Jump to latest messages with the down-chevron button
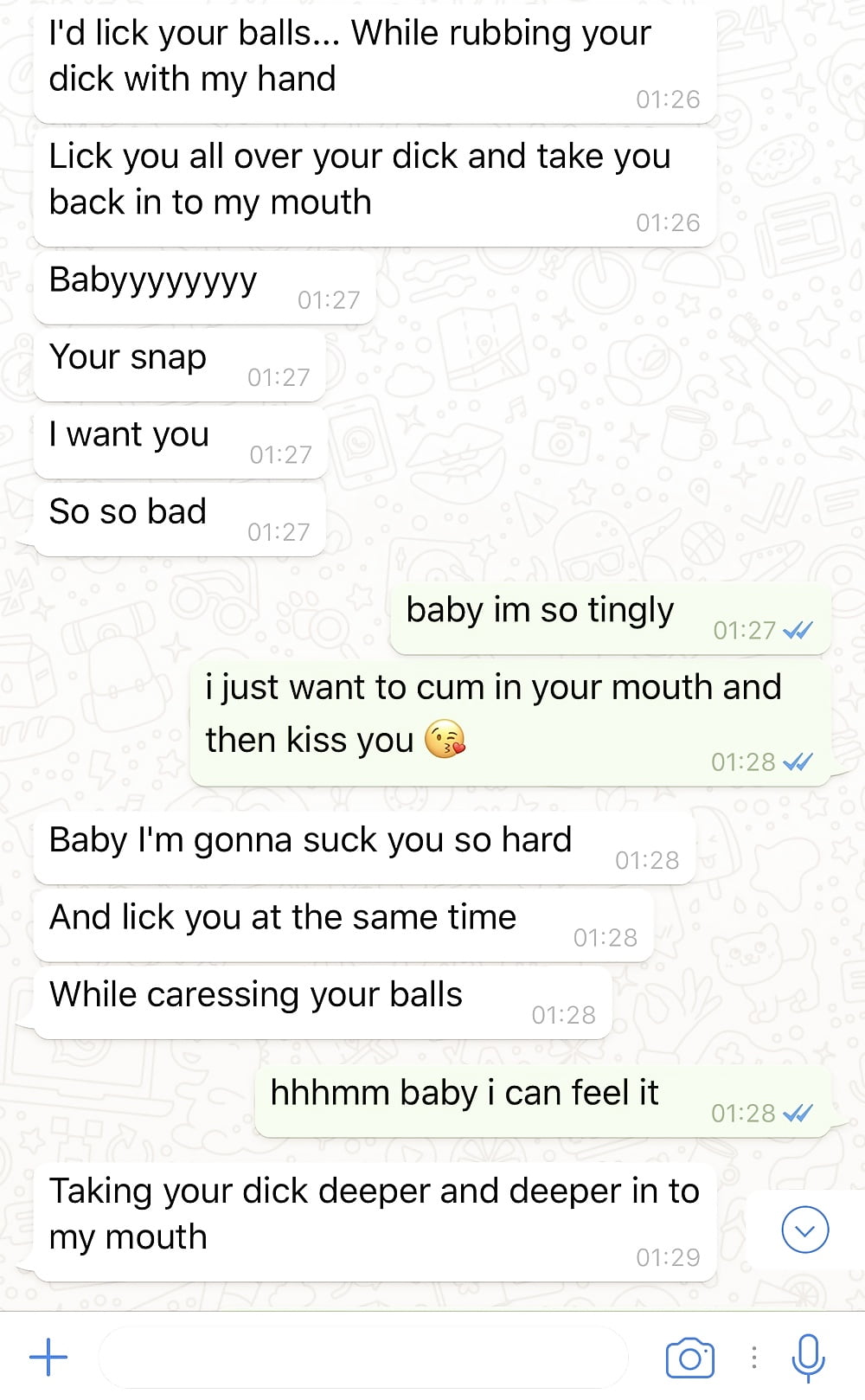 tap(805, 1230)
